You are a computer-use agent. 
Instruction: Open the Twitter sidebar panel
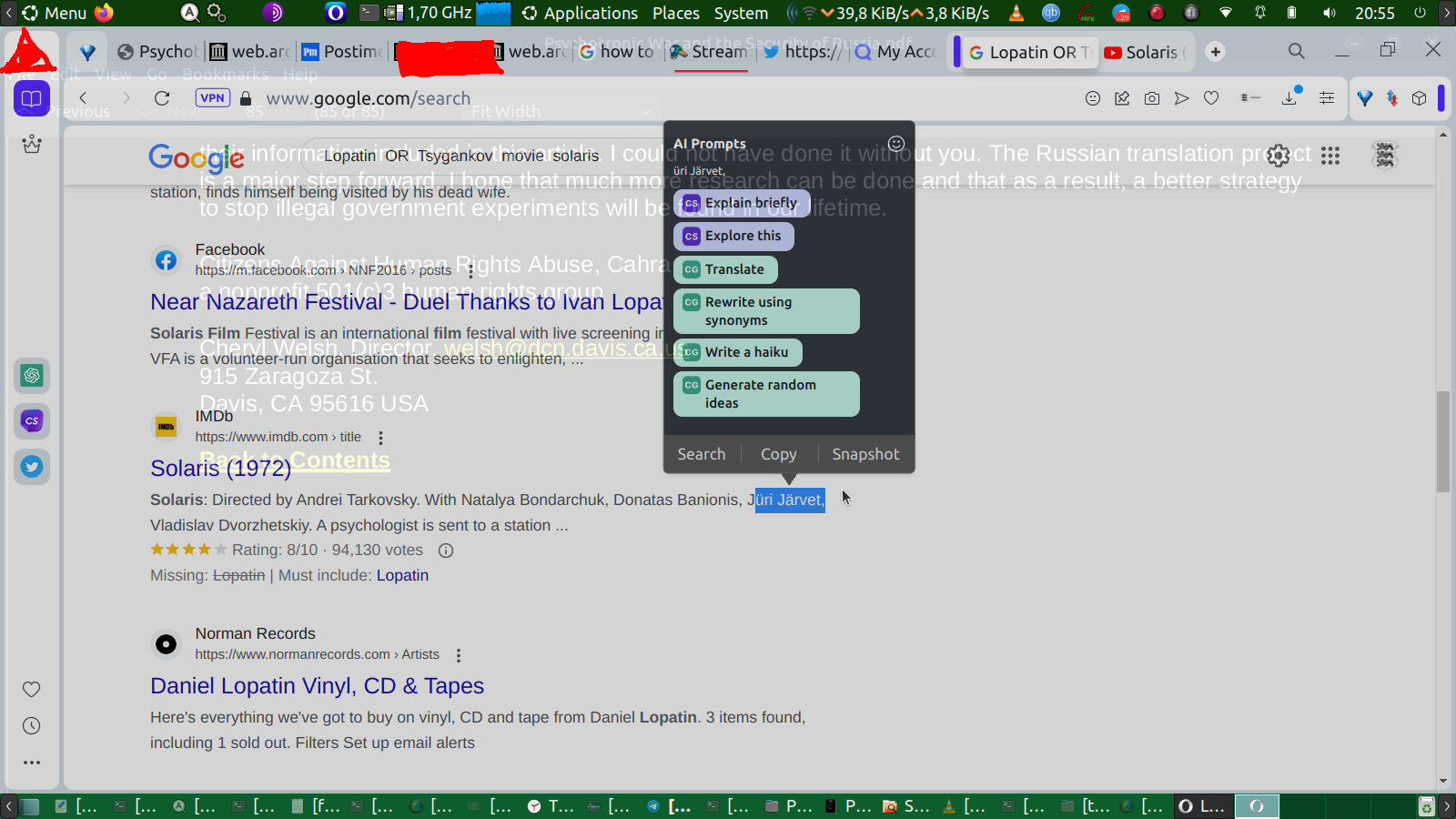[x=32, y=467]
